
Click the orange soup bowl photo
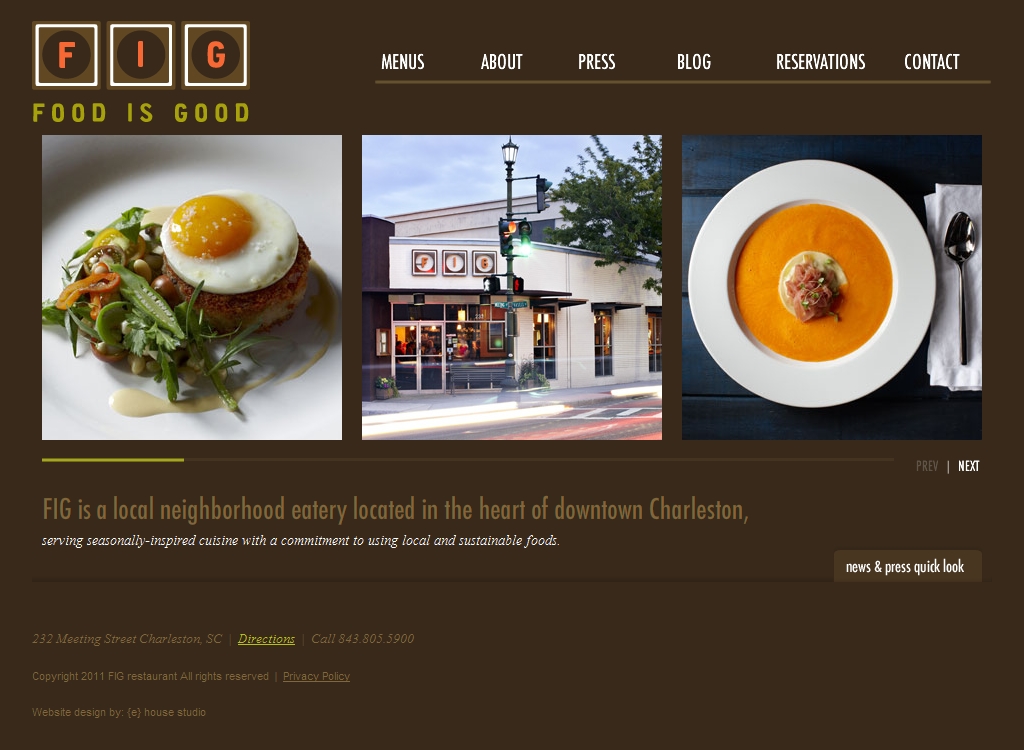click(x=832, y=287)
